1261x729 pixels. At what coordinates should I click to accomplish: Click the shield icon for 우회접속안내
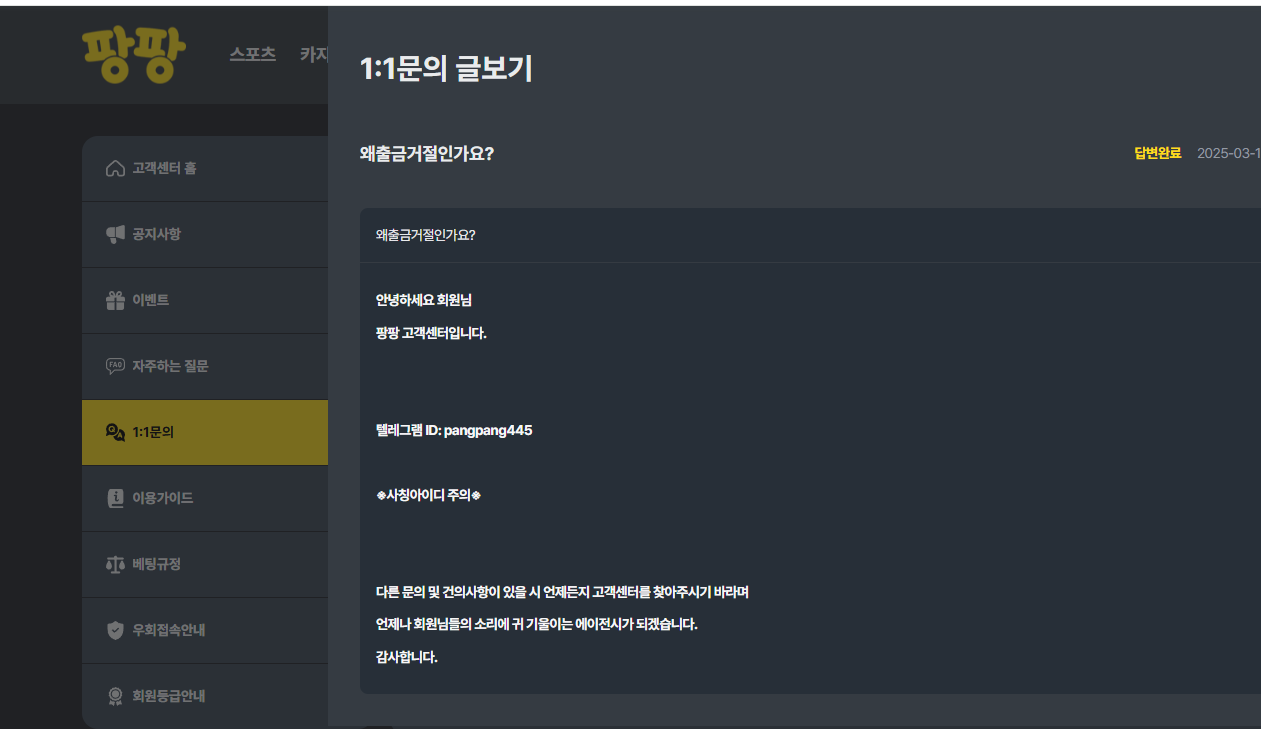pos(115,630)
